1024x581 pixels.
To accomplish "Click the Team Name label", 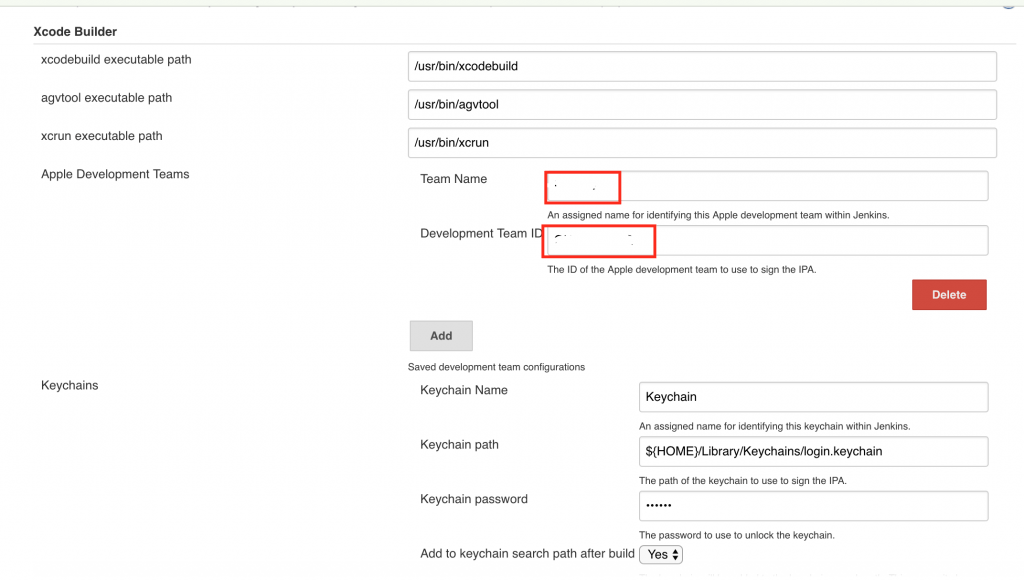I will click(x=453, y=179).
